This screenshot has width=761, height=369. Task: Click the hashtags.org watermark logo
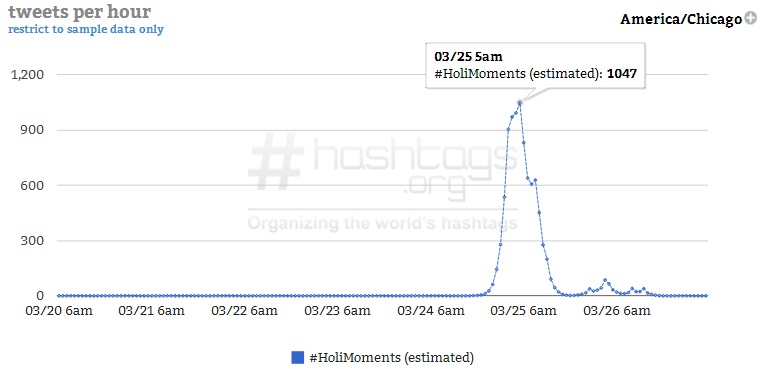pyautogui.click(x=383, y=182)
